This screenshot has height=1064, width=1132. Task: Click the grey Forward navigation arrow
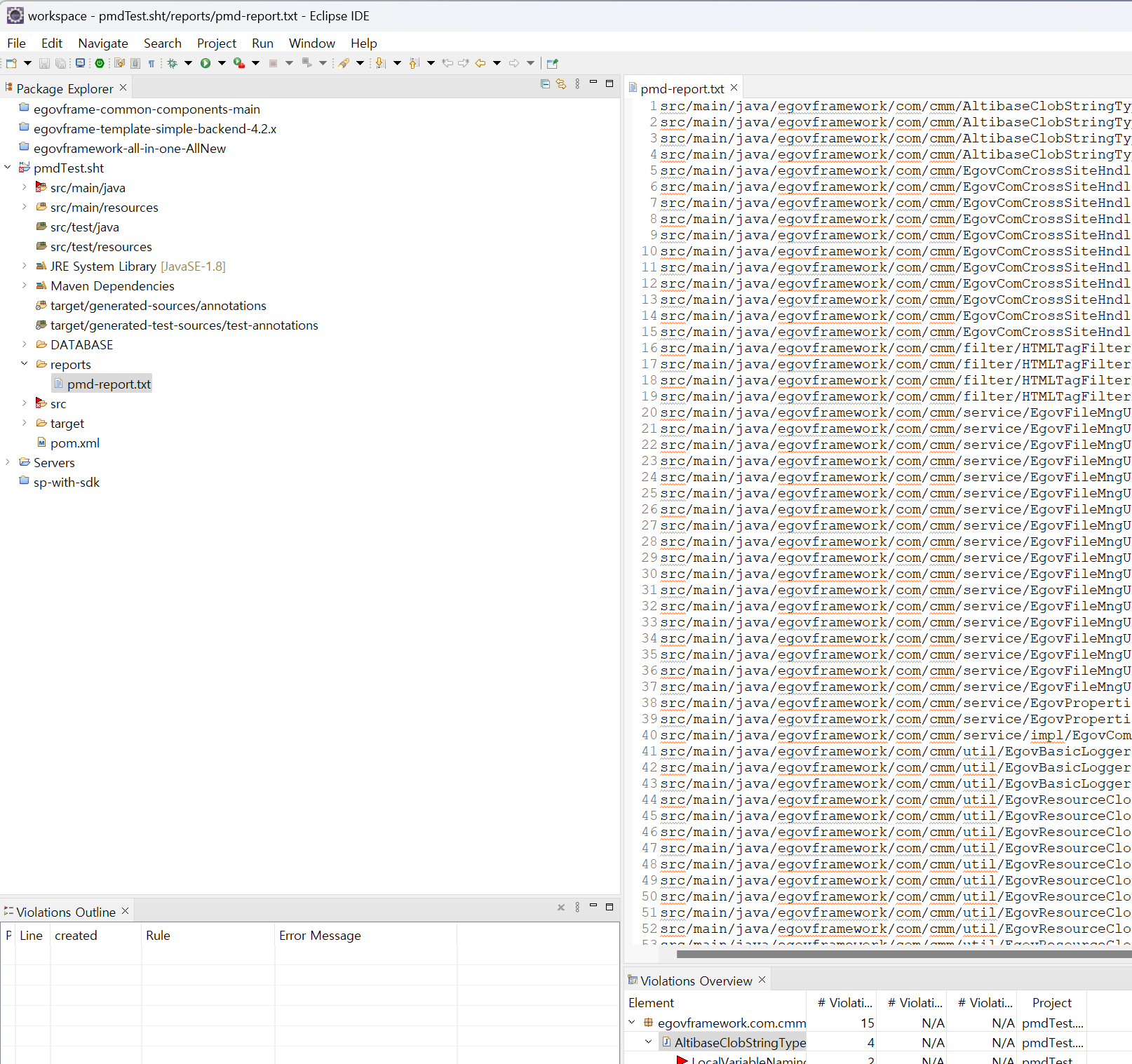pos(514,63)
